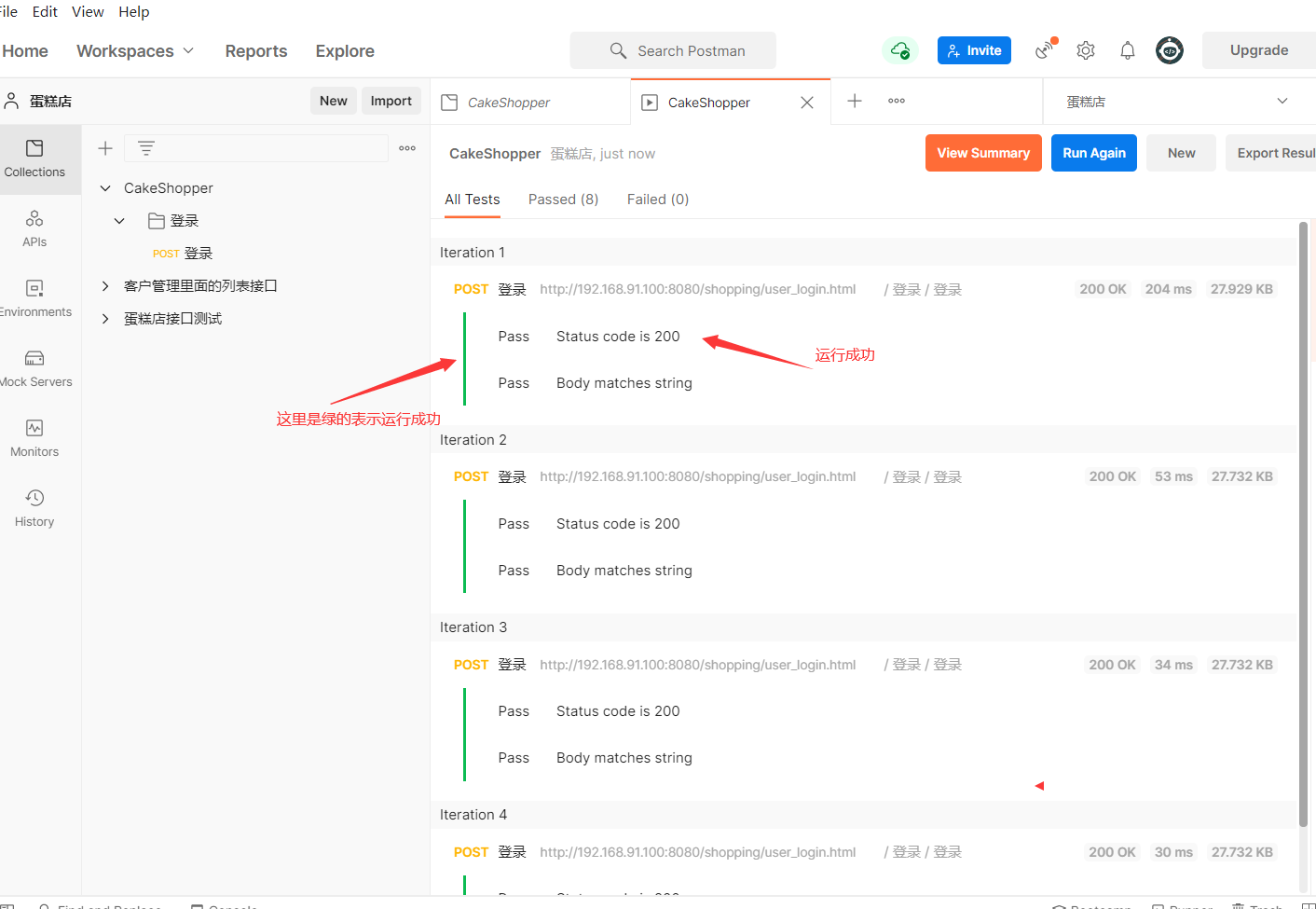
Task: Open the Environments sidebar panel
Action: point(34,299)
